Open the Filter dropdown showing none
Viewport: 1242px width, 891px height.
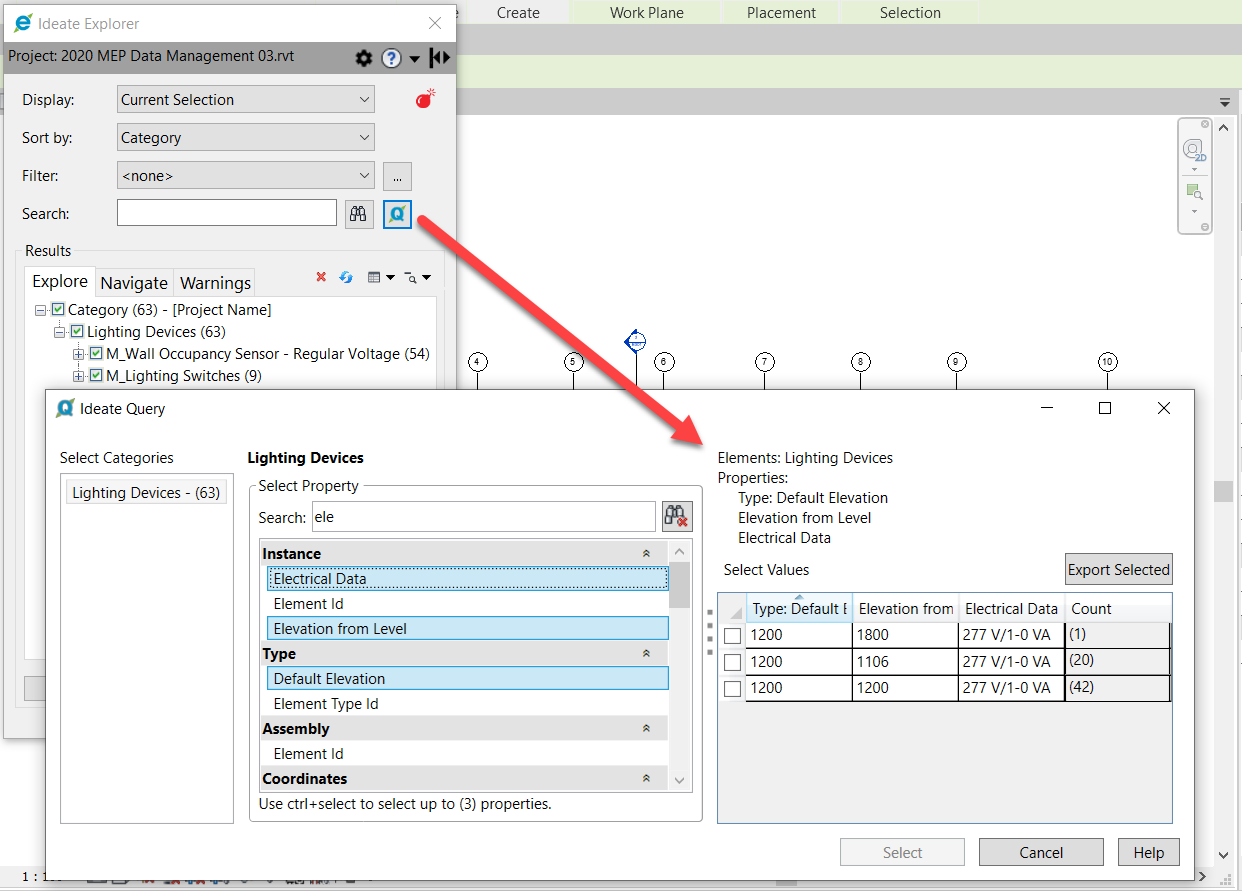click(x=246, y=175)
